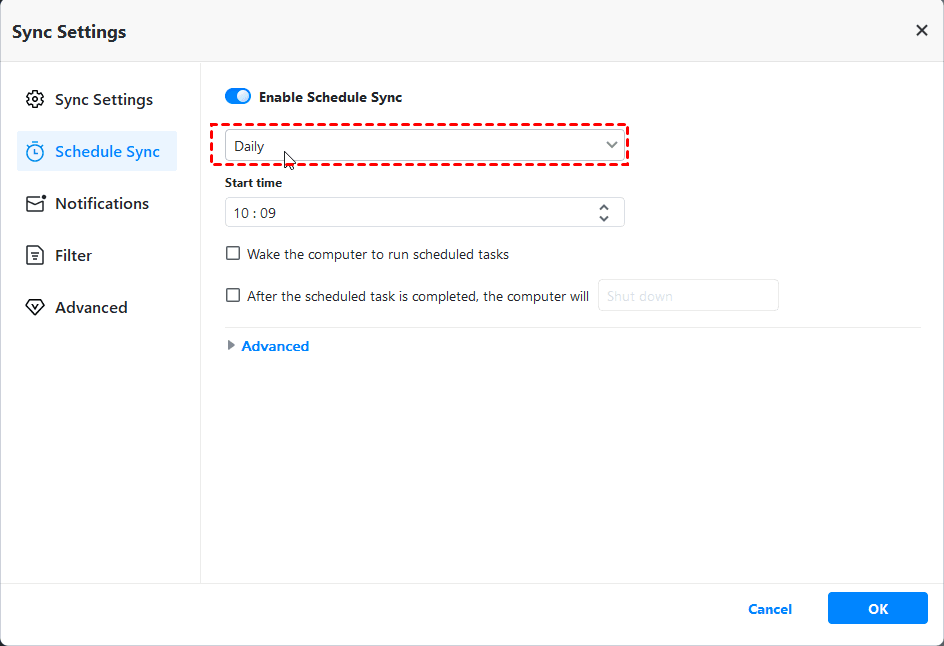Decrease start time with down arrow
This screenshot has height=646, width=944.
pyautogui.click(x=604, y=218)
